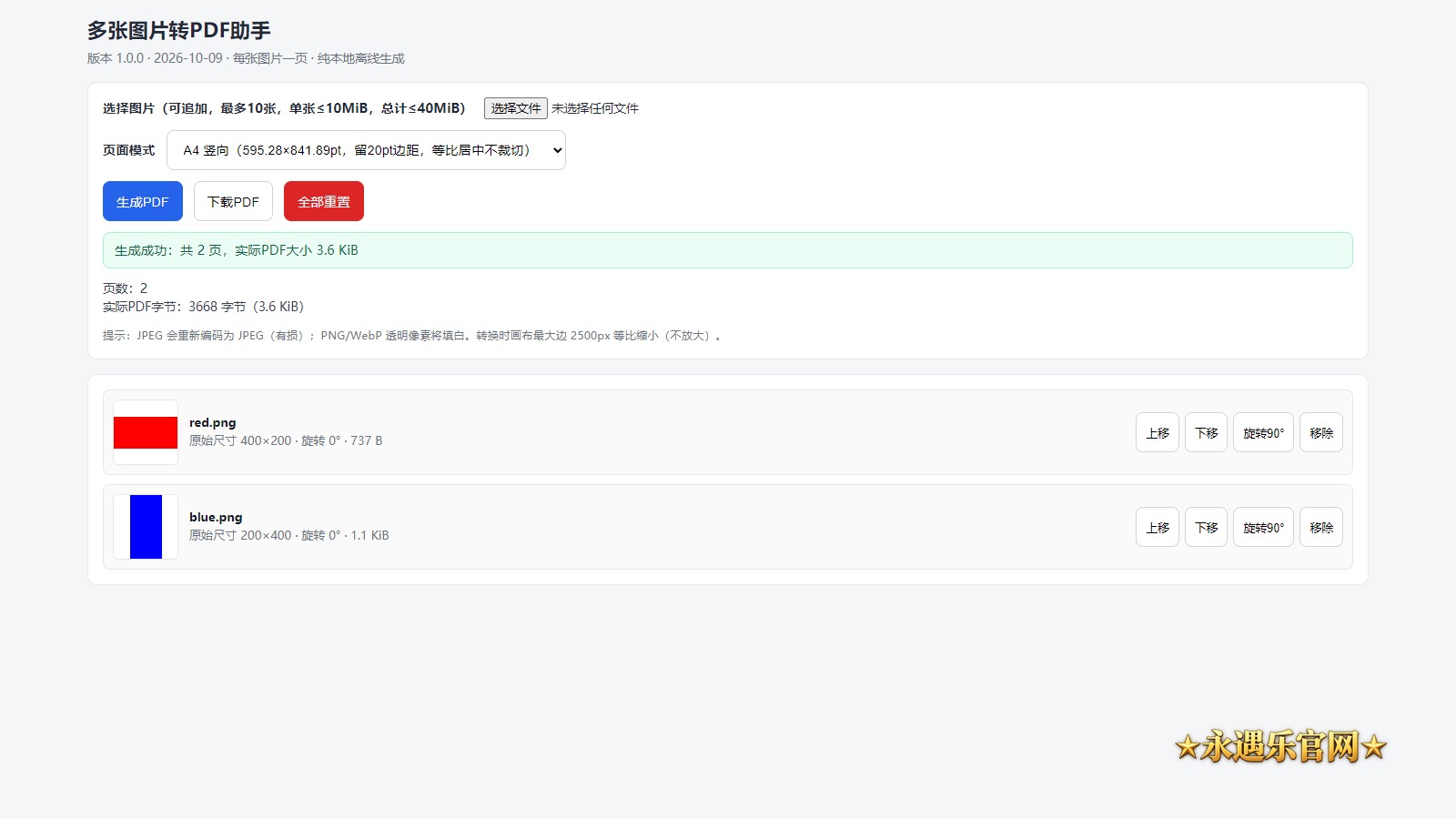Move red.png up with 上移
Viewport: 1456px width, 819px height.
[x=1158, y=432]
